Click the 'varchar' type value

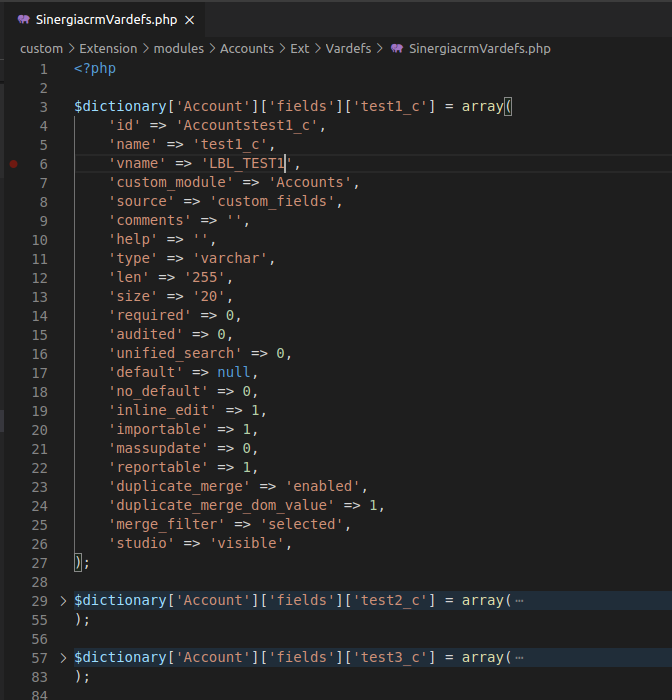point(230,258)
